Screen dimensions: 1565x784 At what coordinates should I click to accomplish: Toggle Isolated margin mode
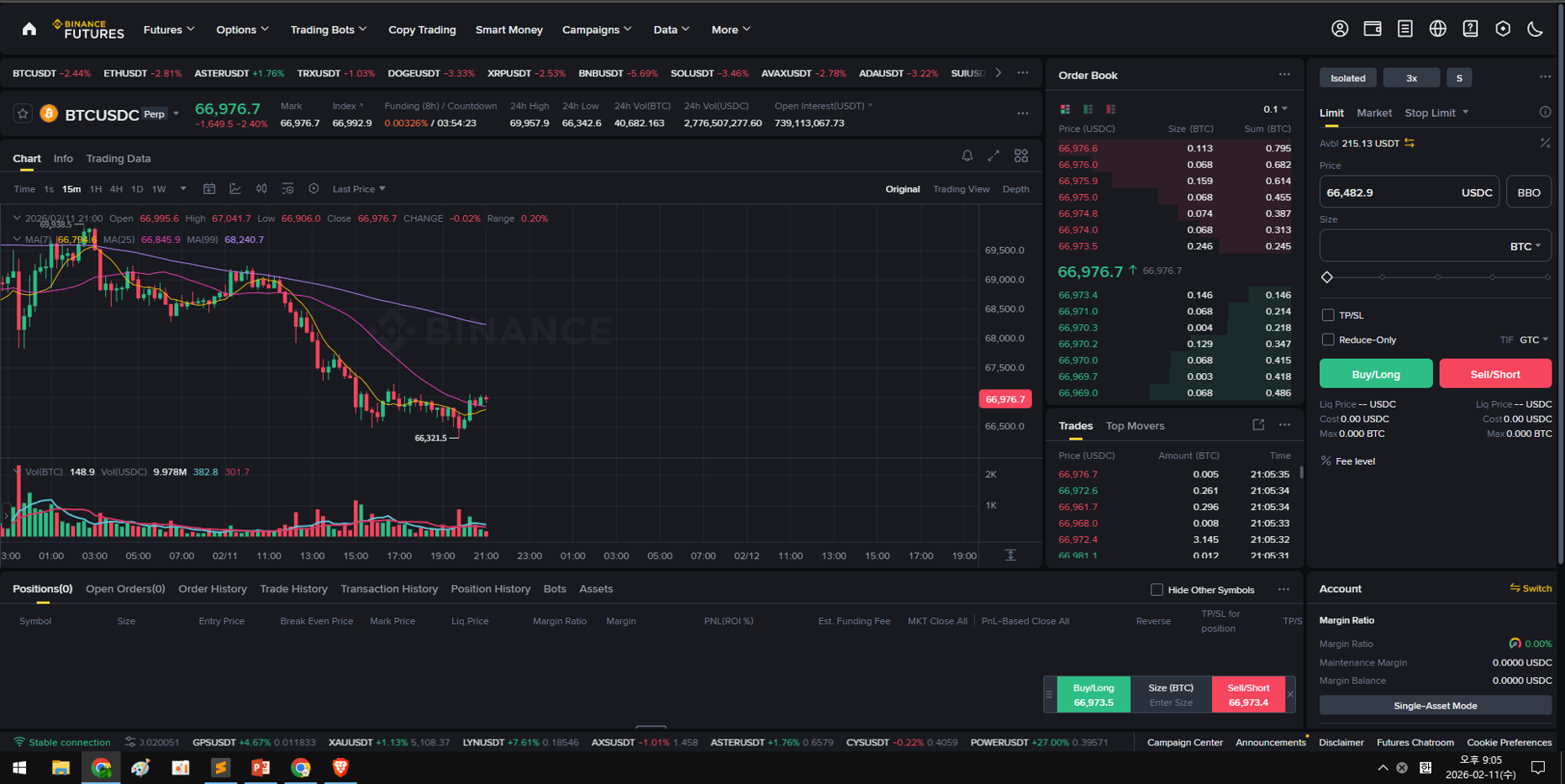[x=1348, y=78]
